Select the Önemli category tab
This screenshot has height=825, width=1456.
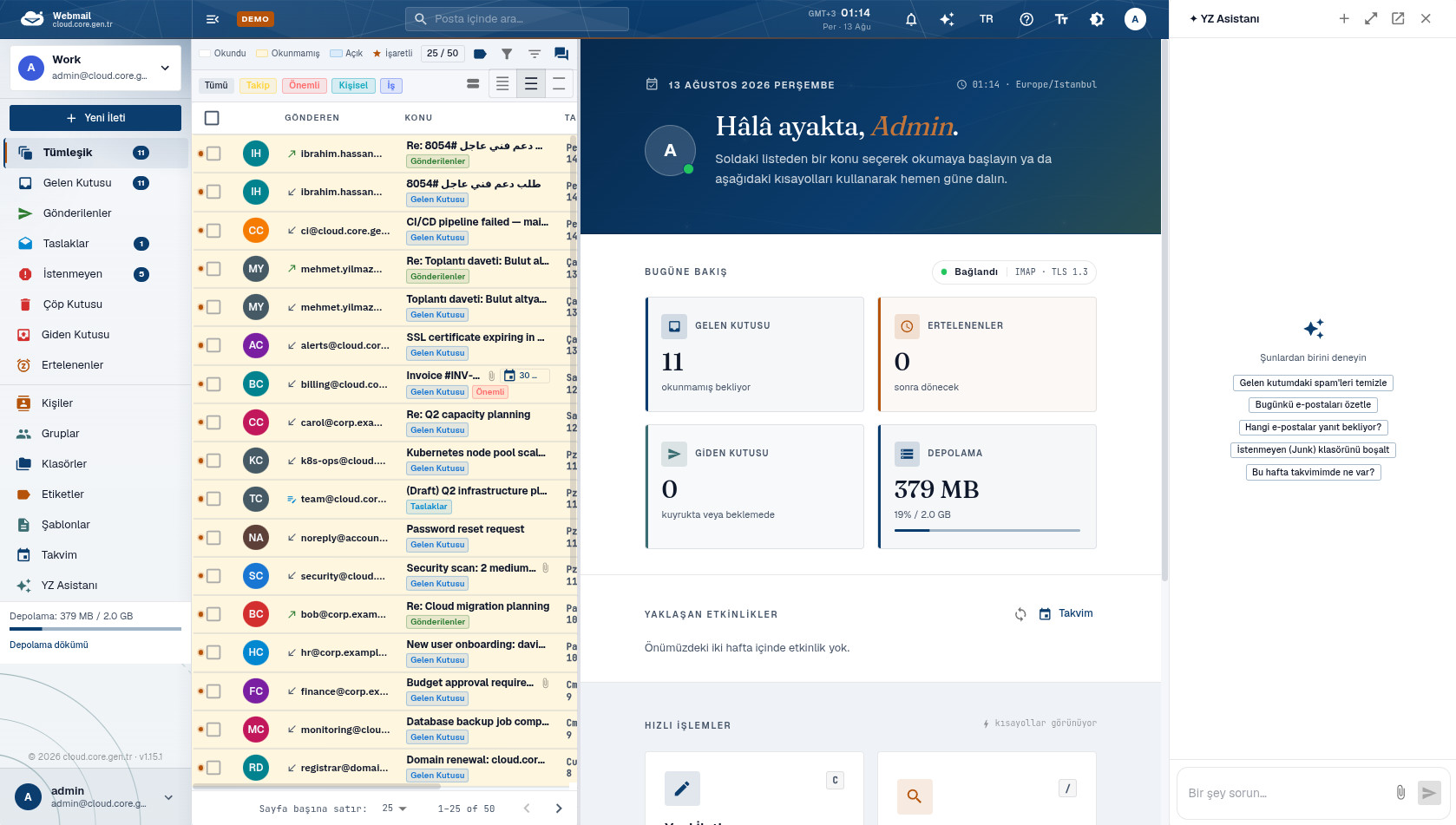[305, 85]
